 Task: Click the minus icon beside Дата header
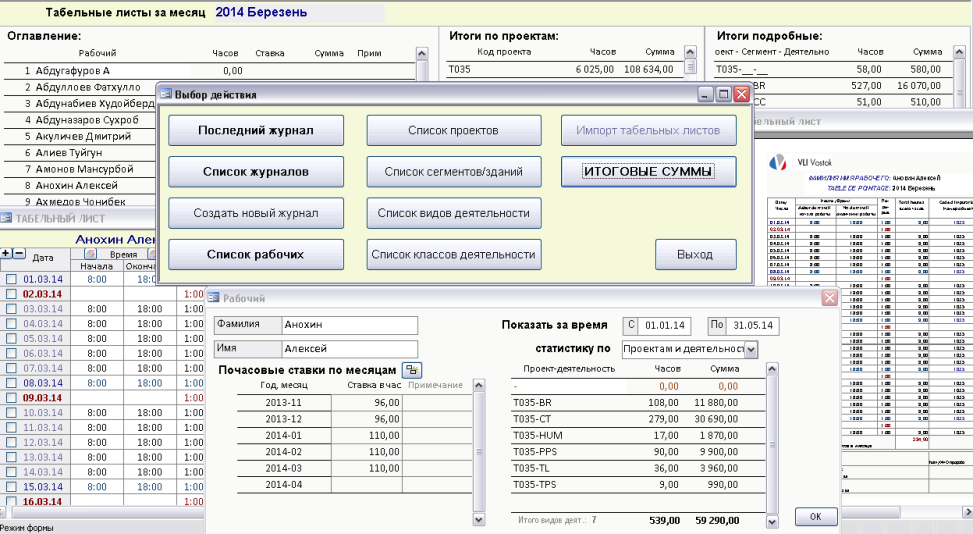point(19,253)
